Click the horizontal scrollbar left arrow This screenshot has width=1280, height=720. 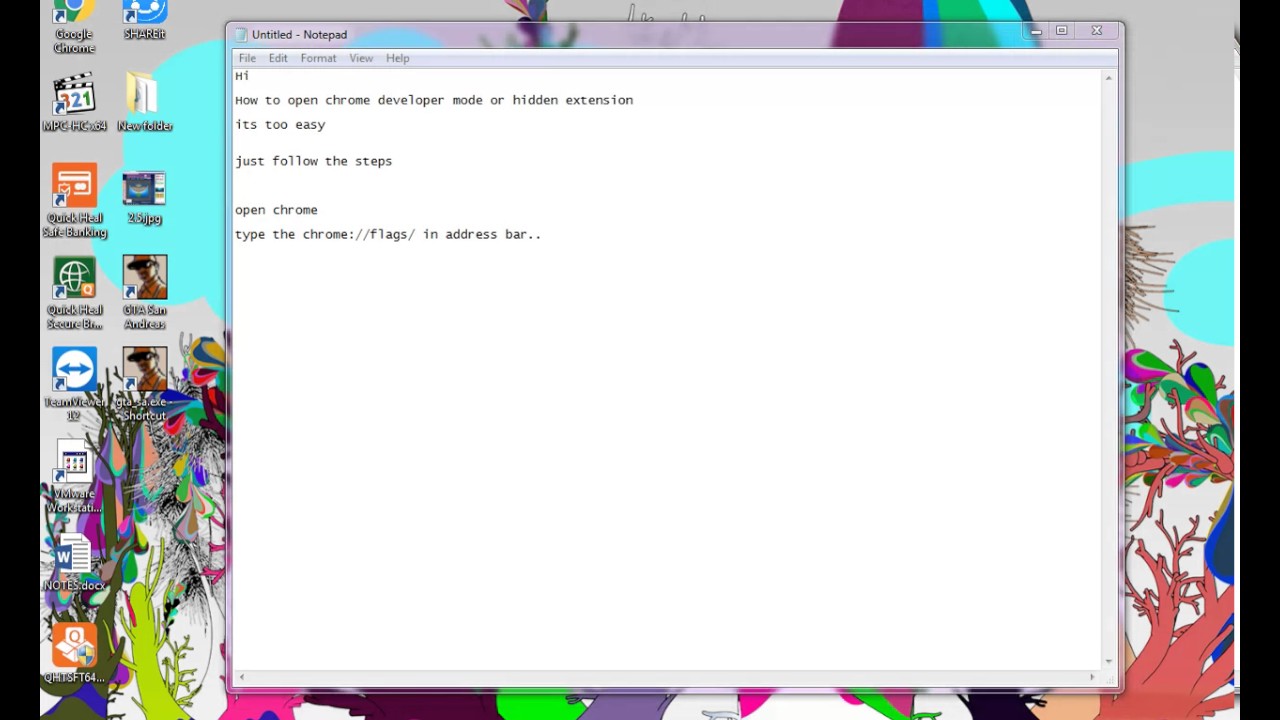point(240,677)
